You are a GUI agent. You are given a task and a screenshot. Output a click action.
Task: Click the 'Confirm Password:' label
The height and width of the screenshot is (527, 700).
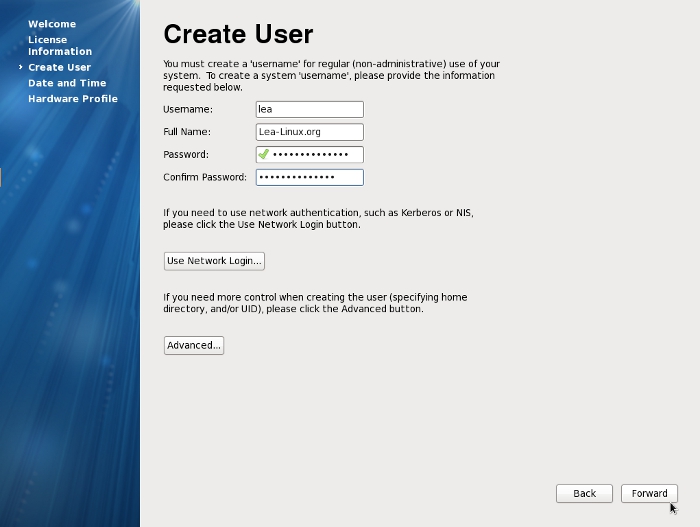(x=205, y=177)
